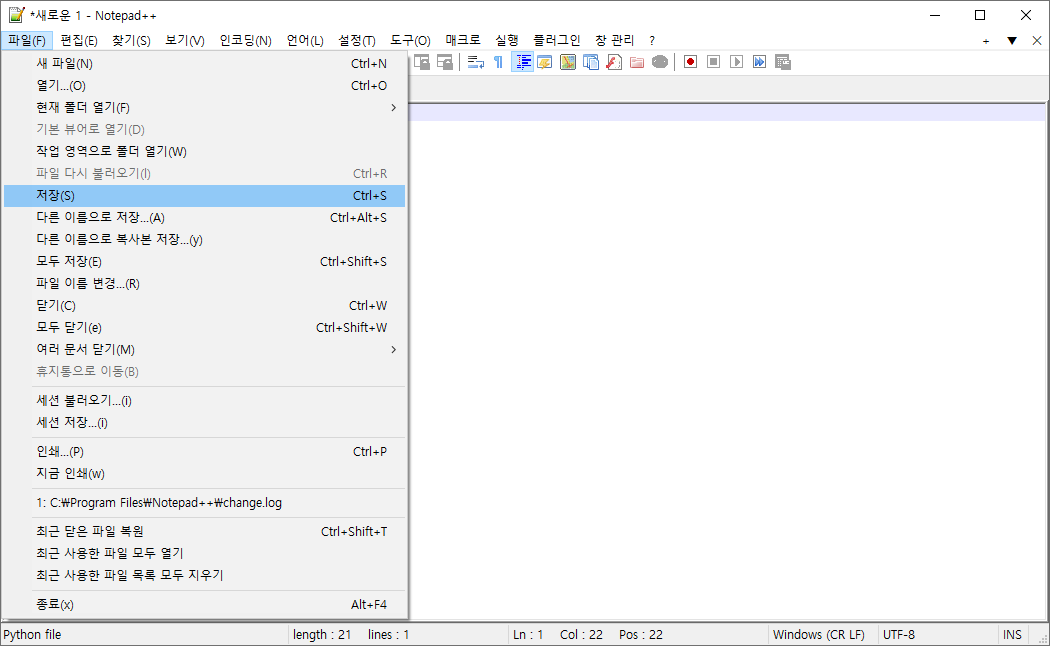The height and width of the screenshot is (646, 1050).
Task: Open the ? help menu
Action: tap(652, 41)
